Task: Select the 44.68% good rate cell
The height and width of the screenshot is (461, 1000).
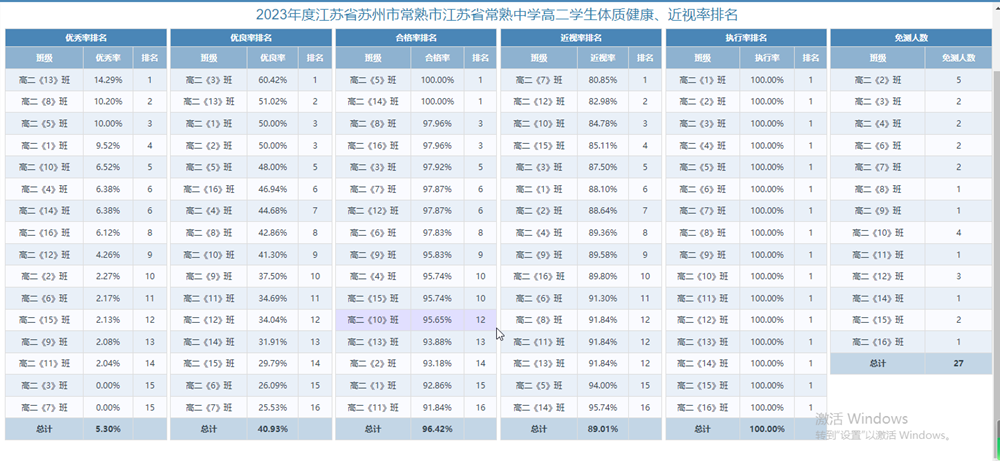Action: coord(272,211)
